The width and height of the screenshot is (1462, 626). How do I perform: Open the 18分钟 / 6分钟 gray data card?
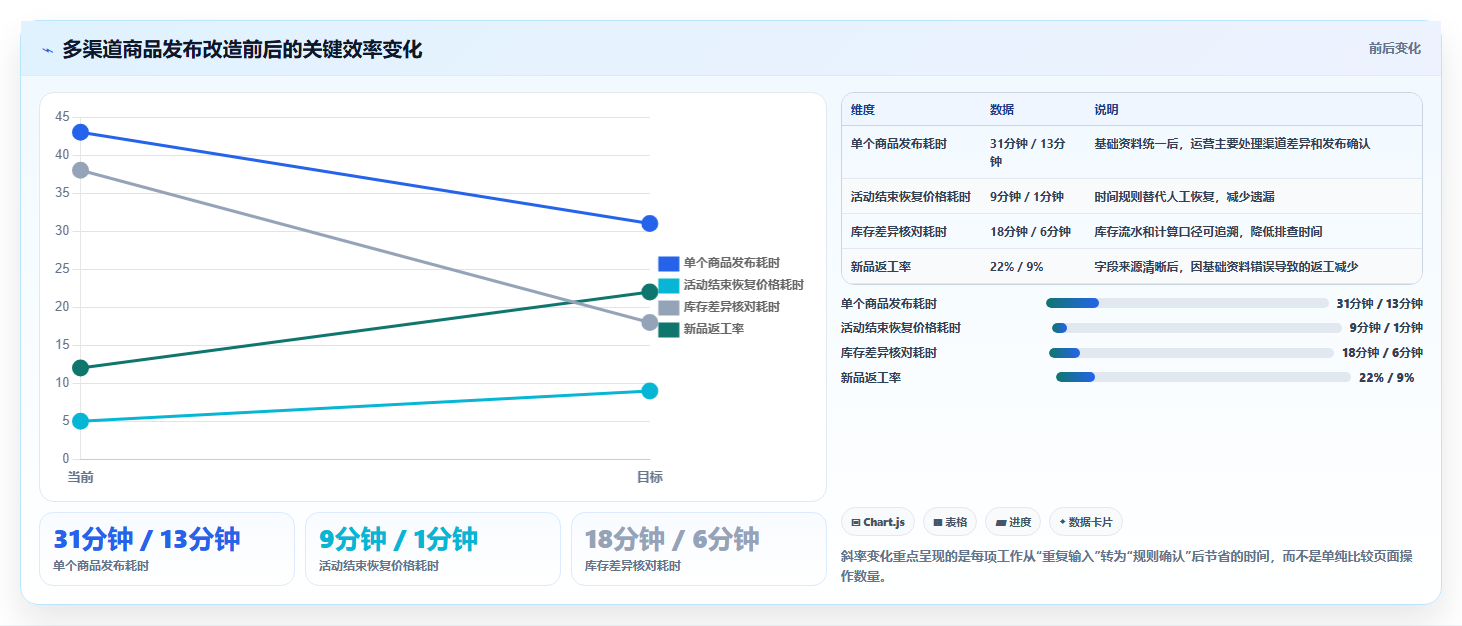[x=699, y=549]
